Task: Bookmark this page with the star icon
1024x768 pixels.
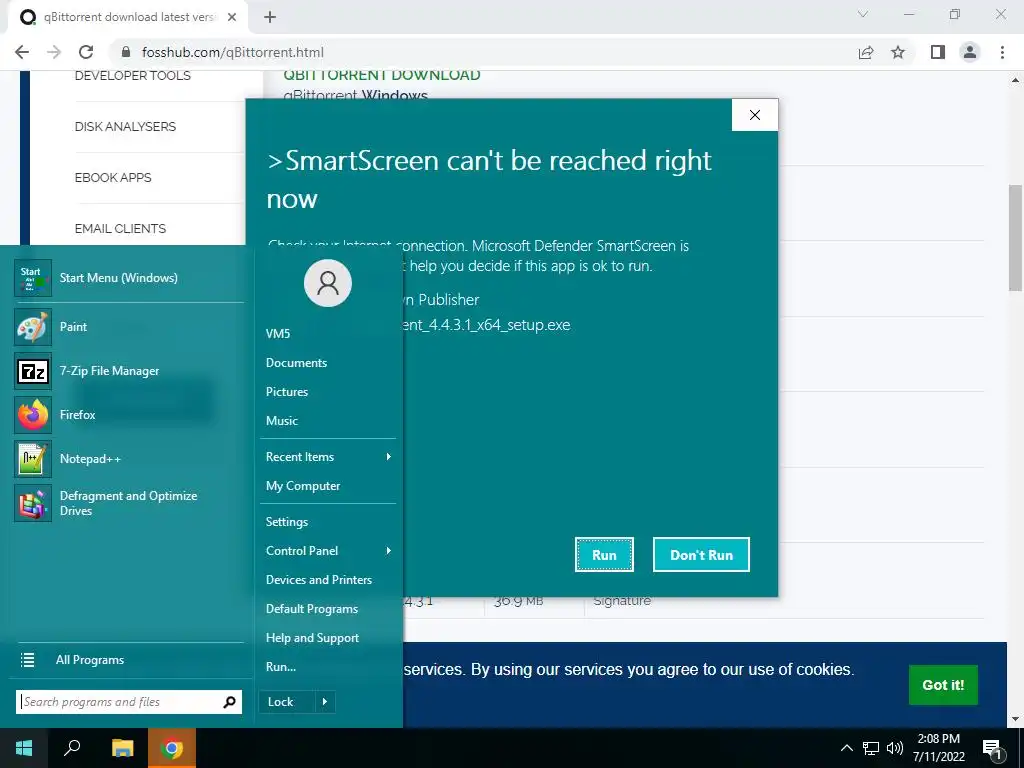Action: coord(898,52)
